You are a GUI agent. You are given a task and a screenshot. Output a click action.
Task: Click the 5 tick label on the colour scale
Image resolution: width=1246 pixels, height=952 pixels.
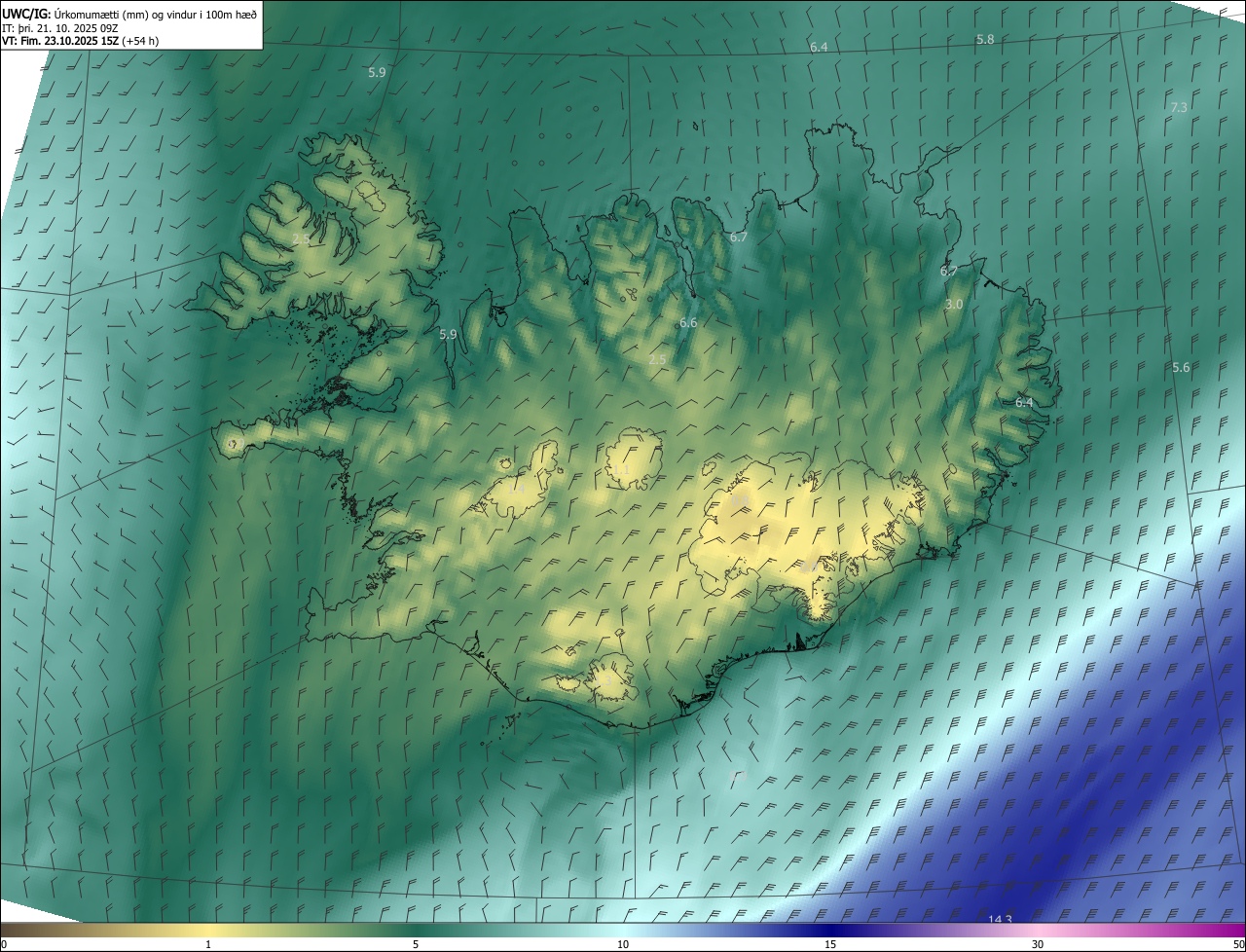click(x=416, y=944)
